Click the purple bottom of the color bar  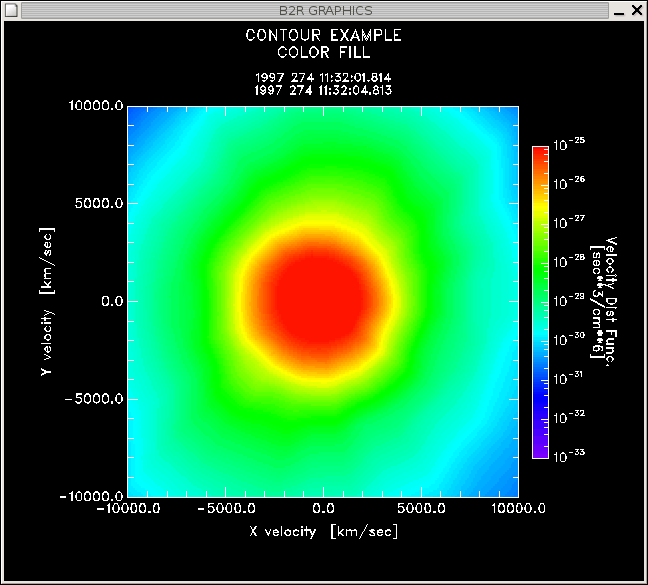540,450
